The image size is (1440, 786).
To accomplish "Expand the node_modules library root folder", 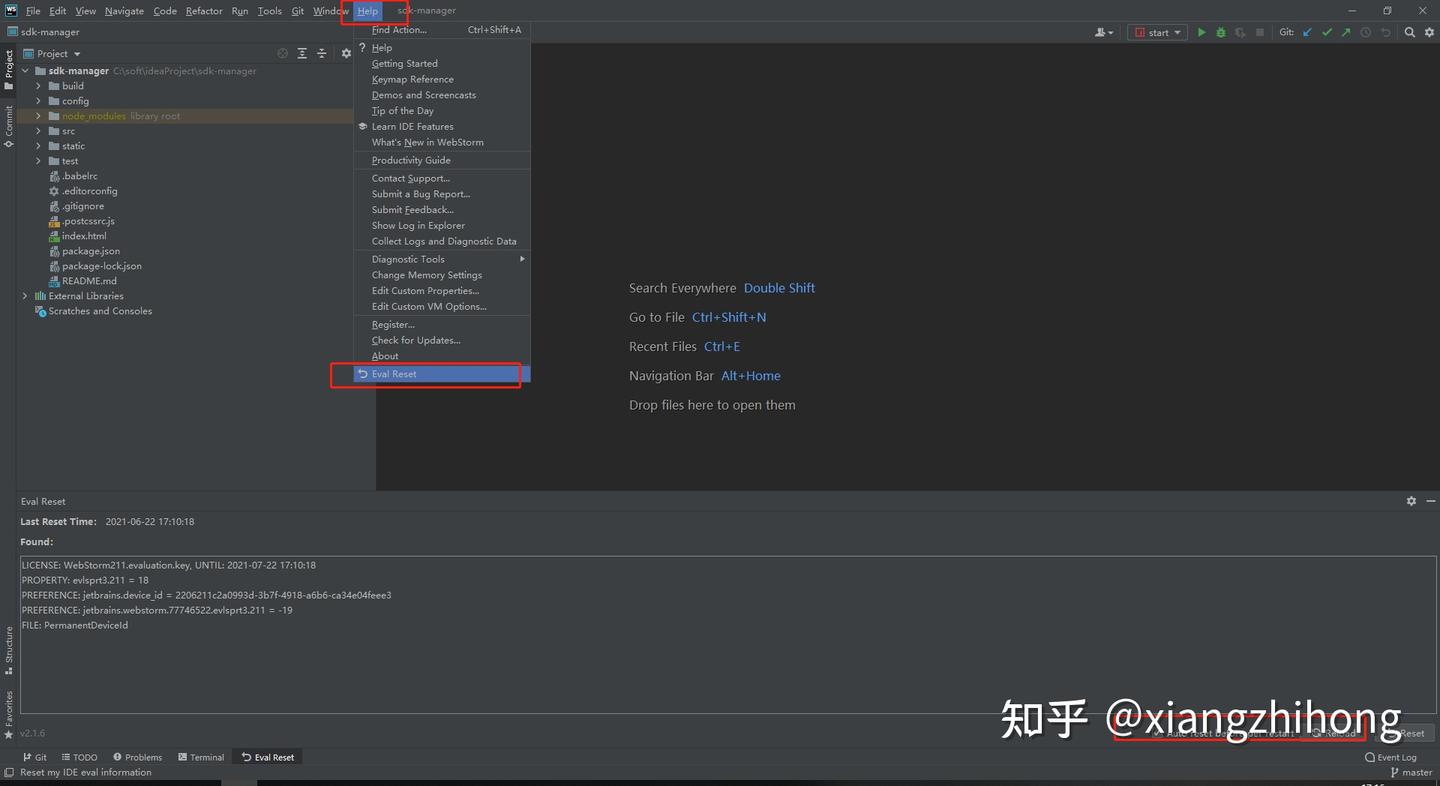I will click(x=38, y=116).
